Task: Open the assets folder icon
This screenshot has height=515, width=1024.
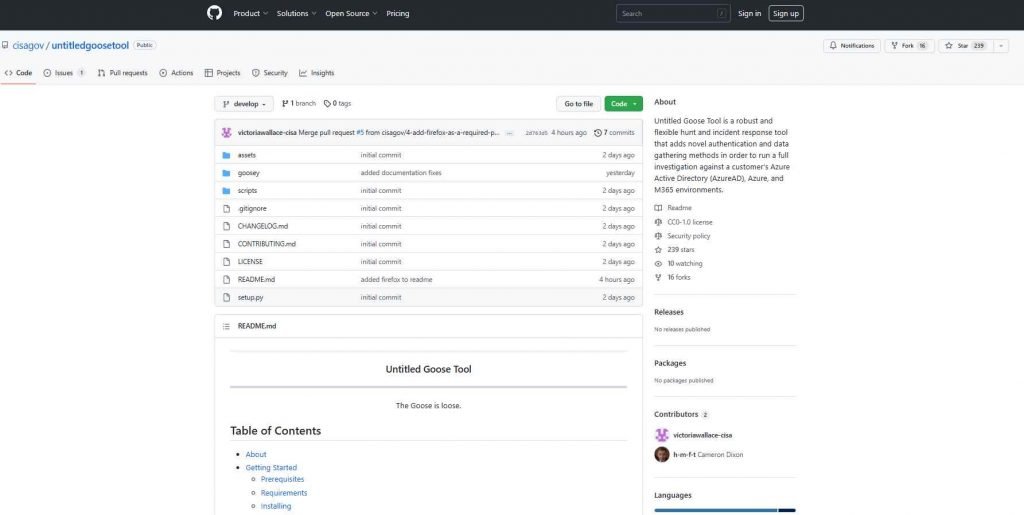Action: [227, 155]
